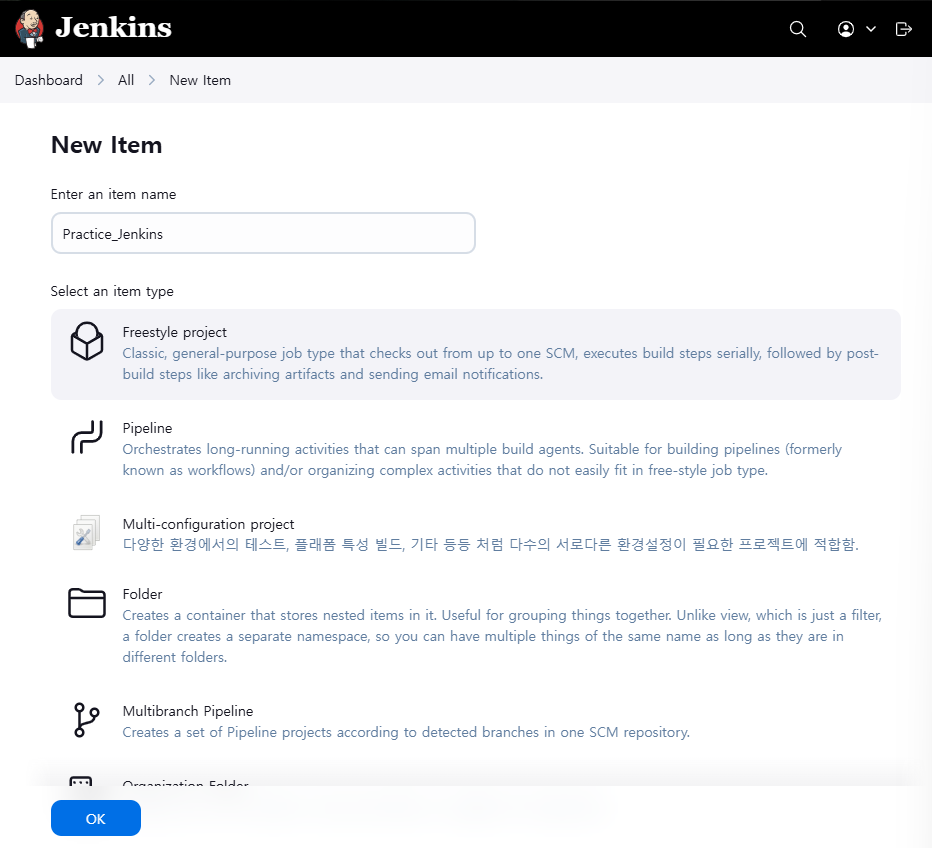The height and width of the screenshot is (848, 932).
Task: Open the Jenkins home title link
Action: coord(114,27)
